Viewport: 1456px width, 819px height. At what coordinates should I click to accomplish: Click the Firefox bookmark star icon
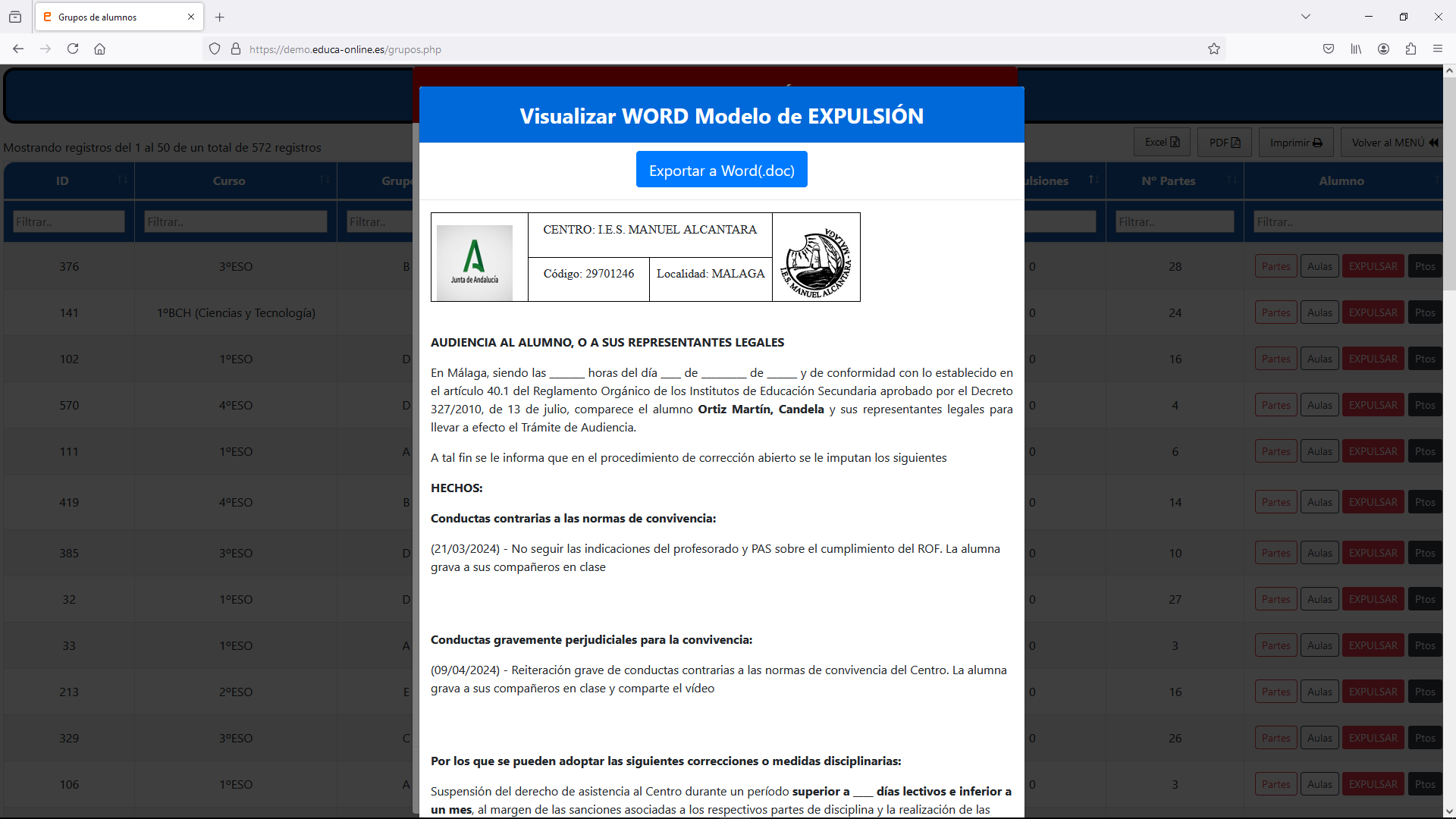(x=1214, y=49)
